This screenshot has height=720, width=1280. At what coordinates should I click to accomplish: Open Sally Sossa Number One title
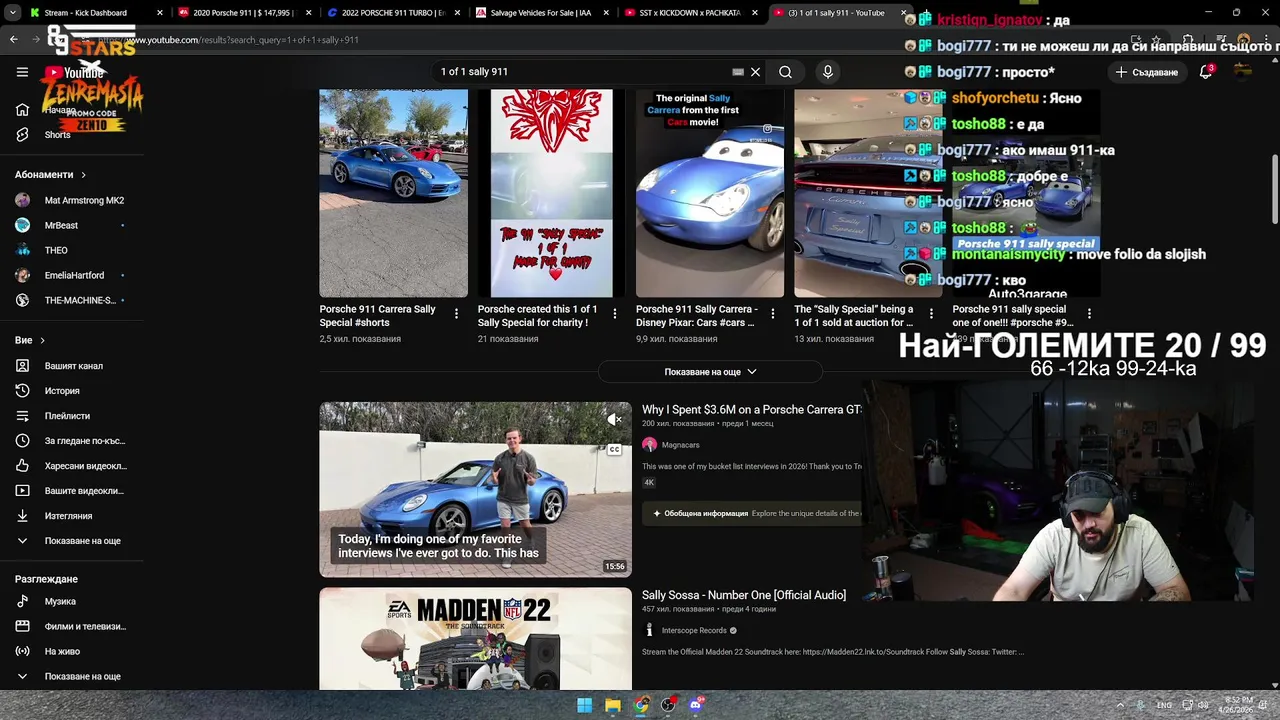pos(744,595)
